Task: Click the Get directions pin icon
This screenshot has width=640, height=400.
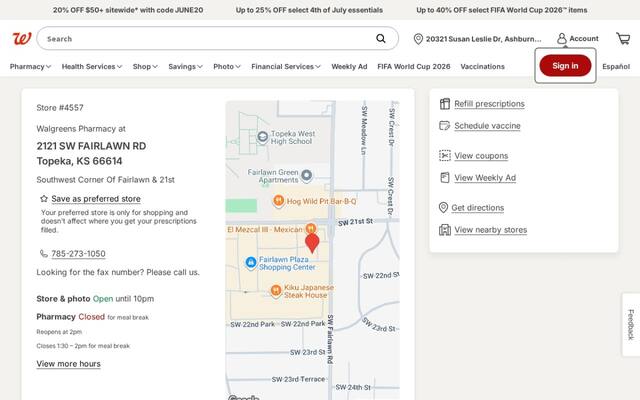Action: pos(443,207)
